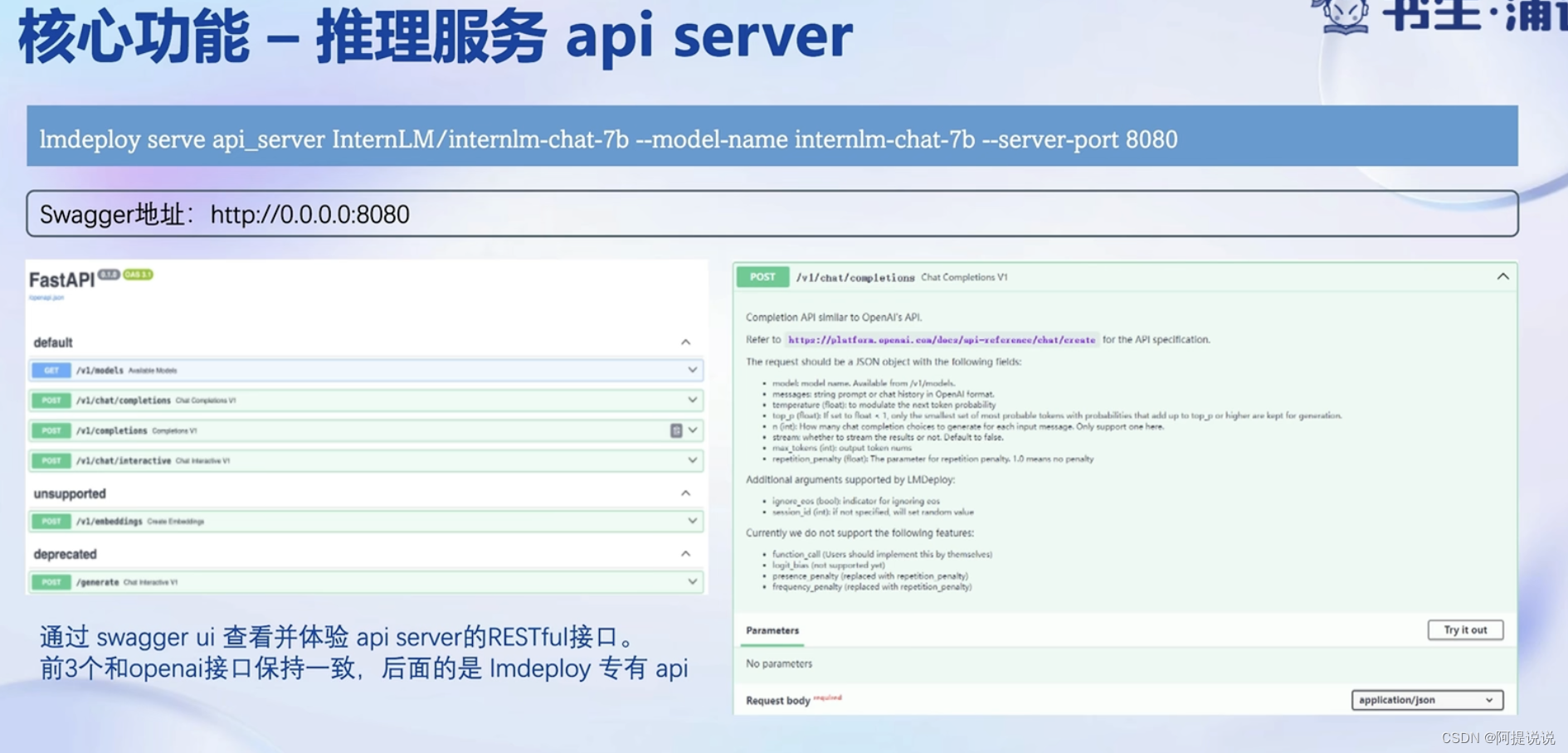Collapse the deprecated section
The width and height of the screenshot is (1568, 753).
point(685,554)
